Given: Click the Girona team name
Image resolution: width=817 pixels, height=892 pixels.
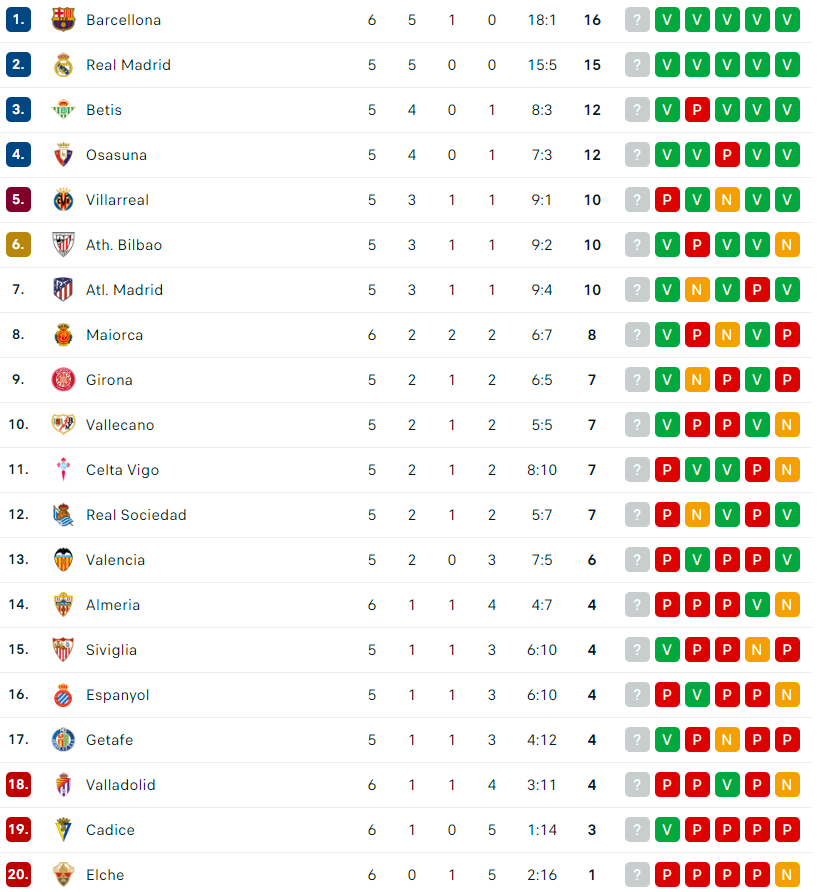Looking at the screenshot, I should [109, 380].
